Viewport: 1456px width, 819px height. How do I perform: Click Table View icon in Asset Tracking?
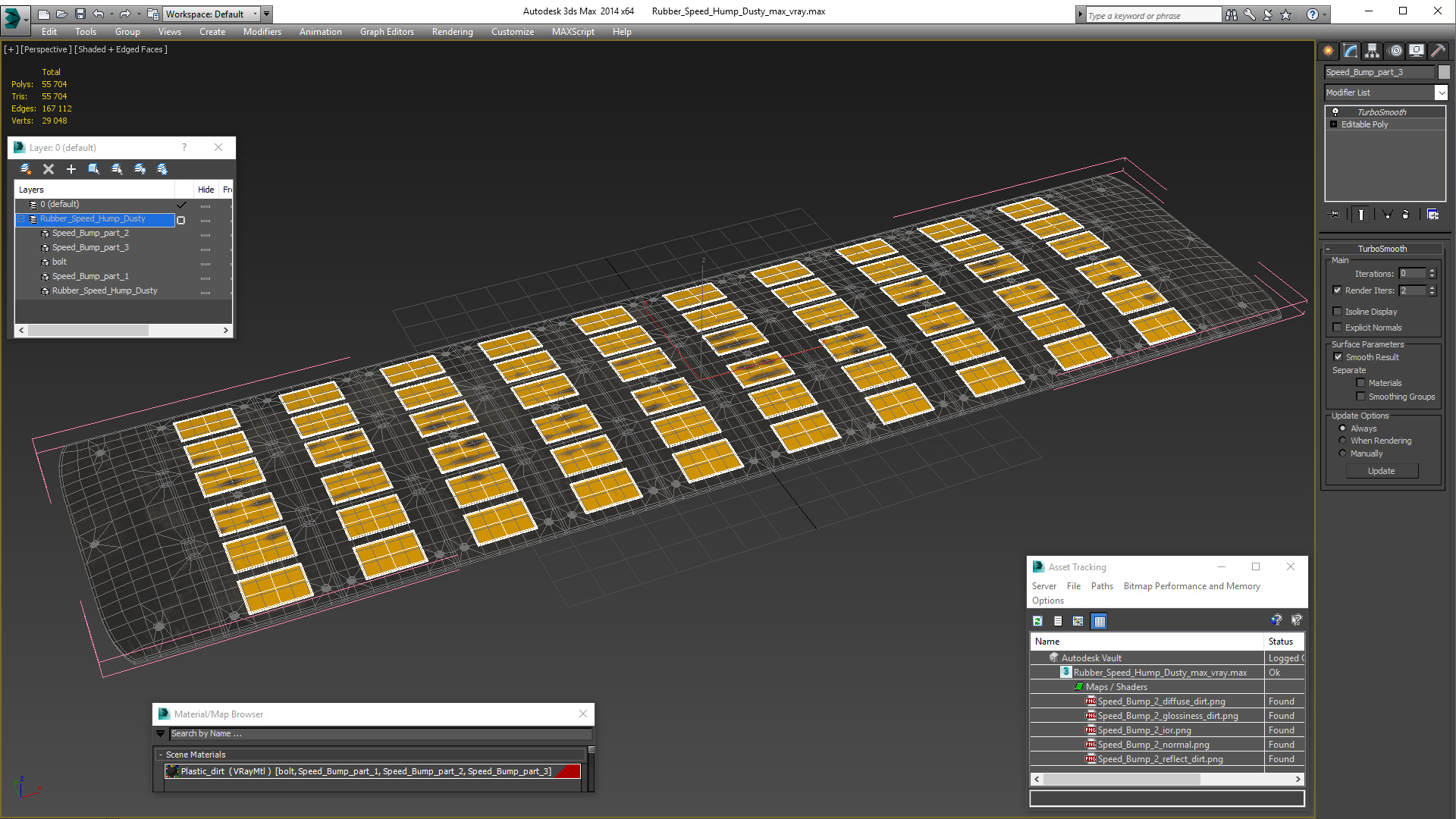tap(1099, 621)
